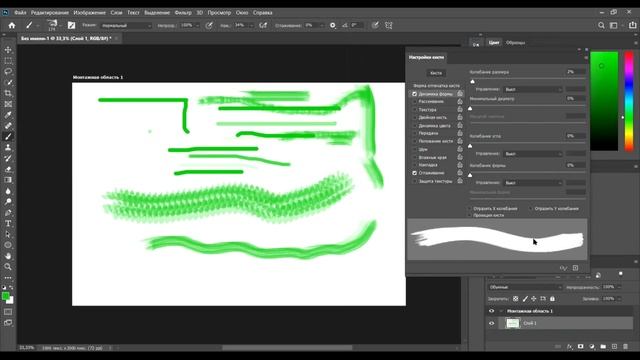
Task: Lock all icon in Layers panel
Action: (552, 299)
